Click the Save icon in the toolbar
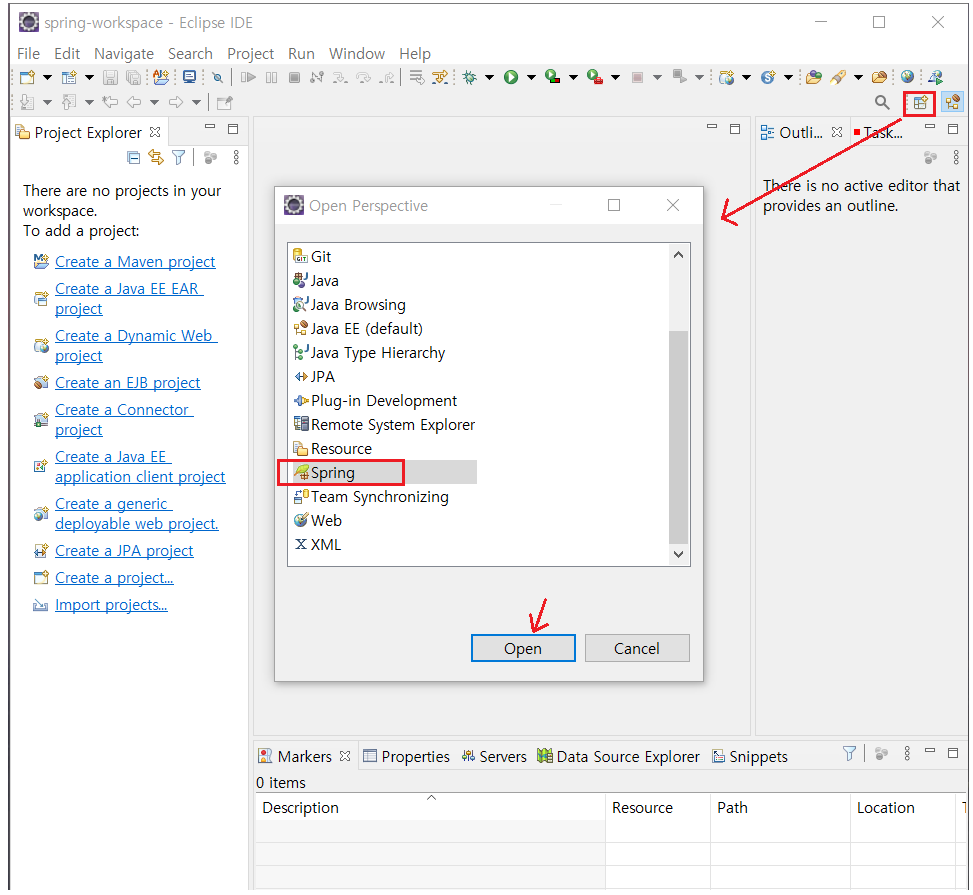 pos(110,78)
